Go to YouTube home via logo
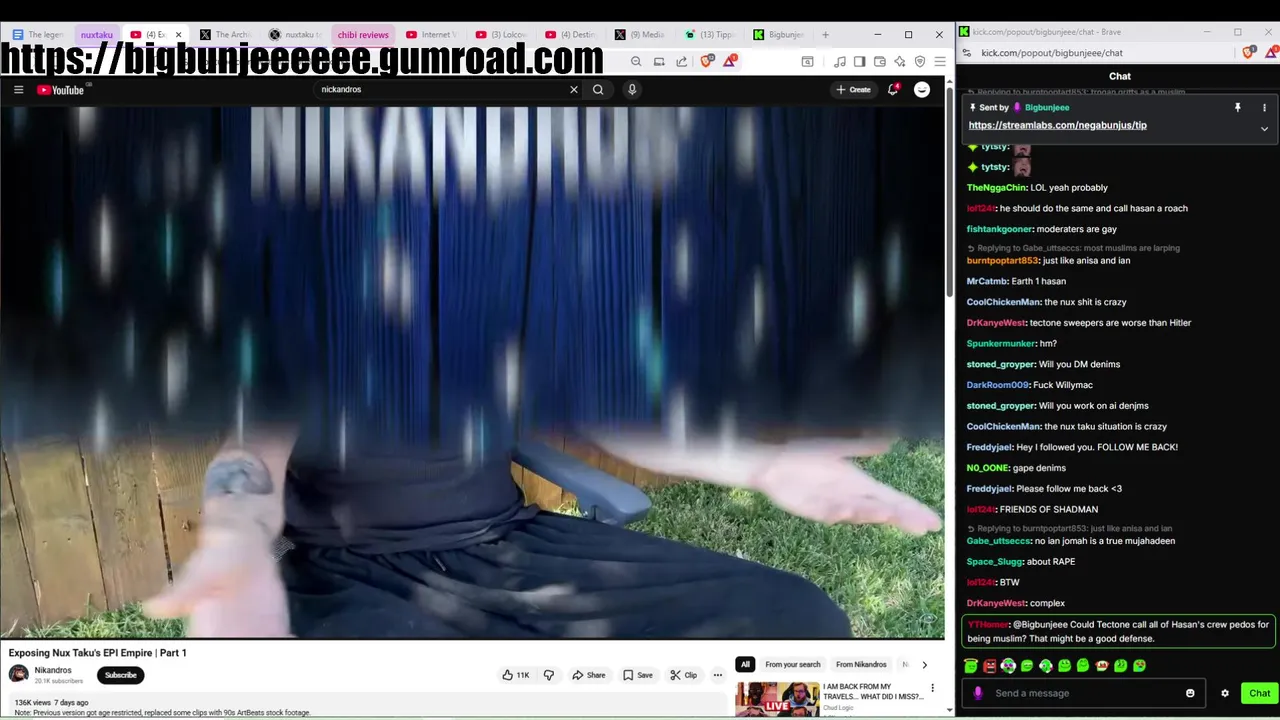The image size is (1280, 720). click(61, 90)
